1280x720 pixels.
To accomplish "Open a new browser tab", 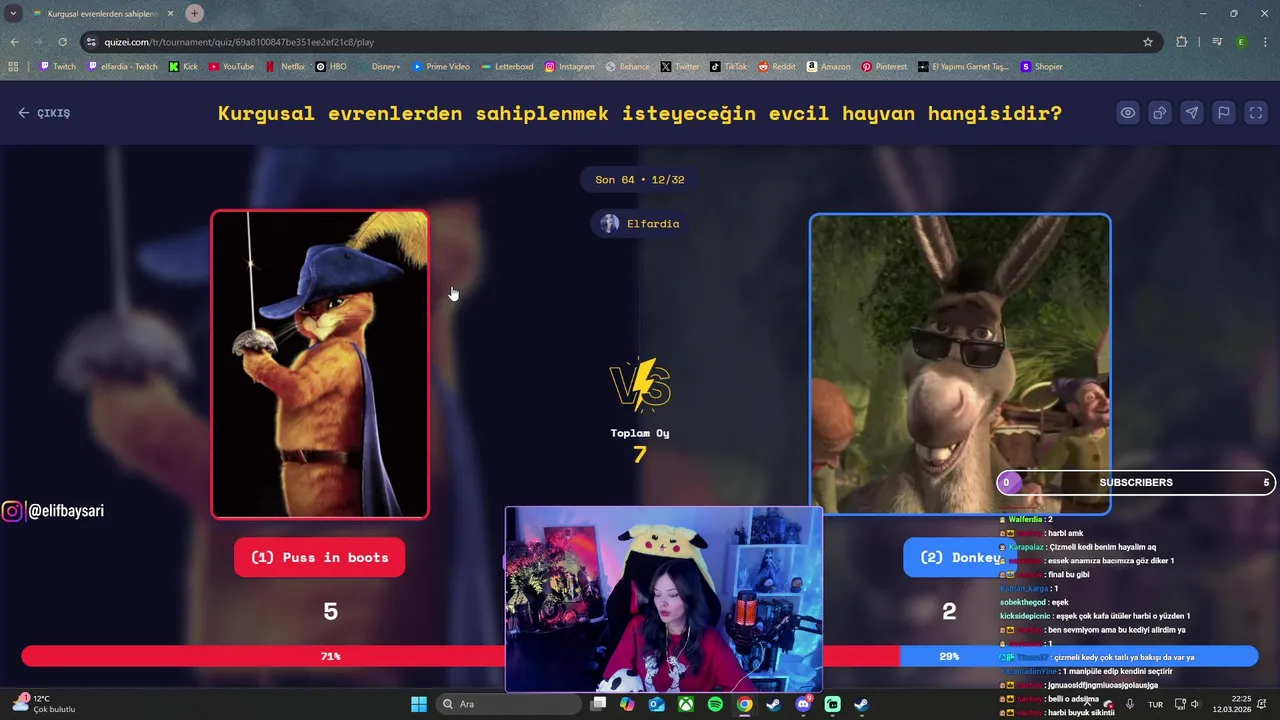I will (194, 13).
